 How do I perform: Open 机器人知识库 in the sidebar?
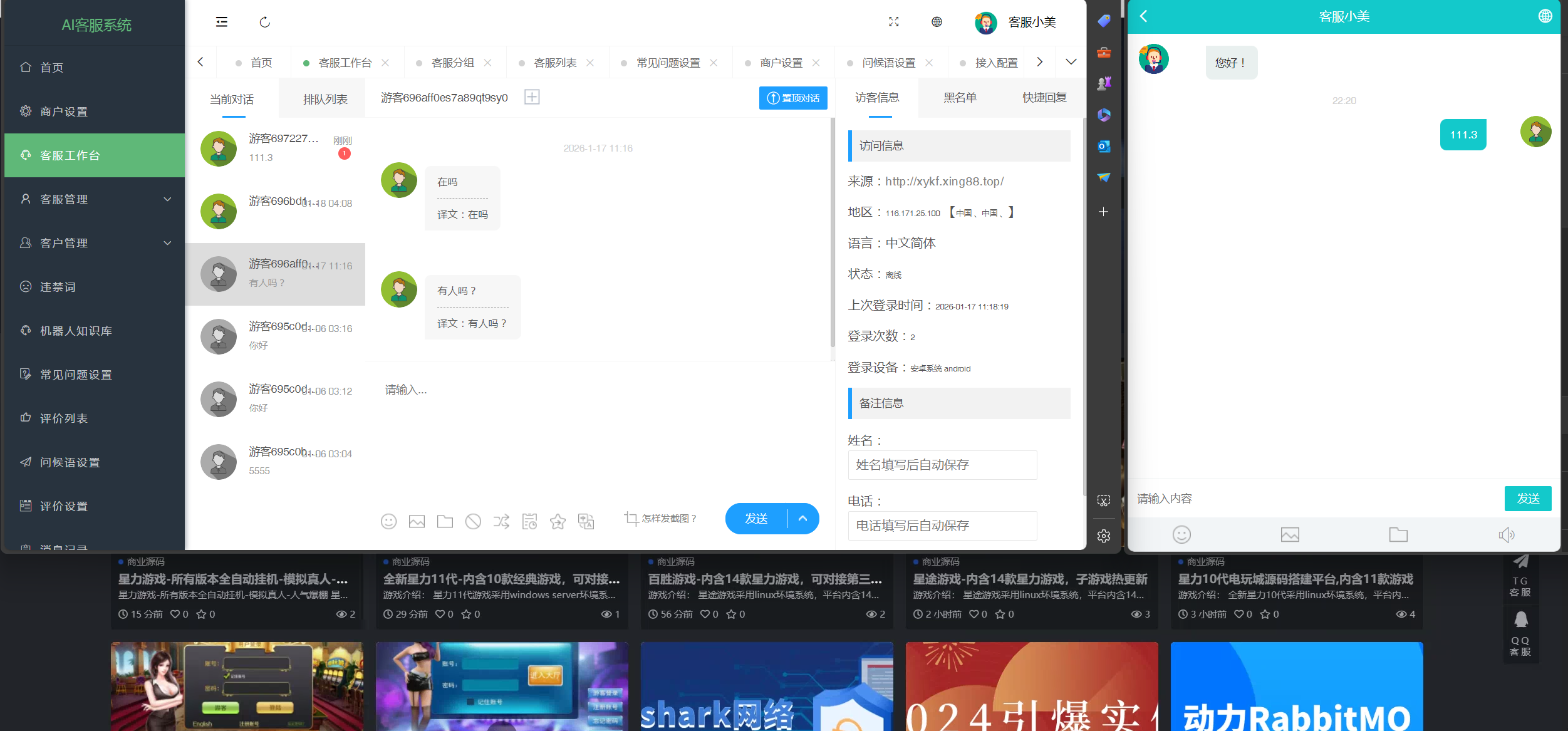[95, 331]
